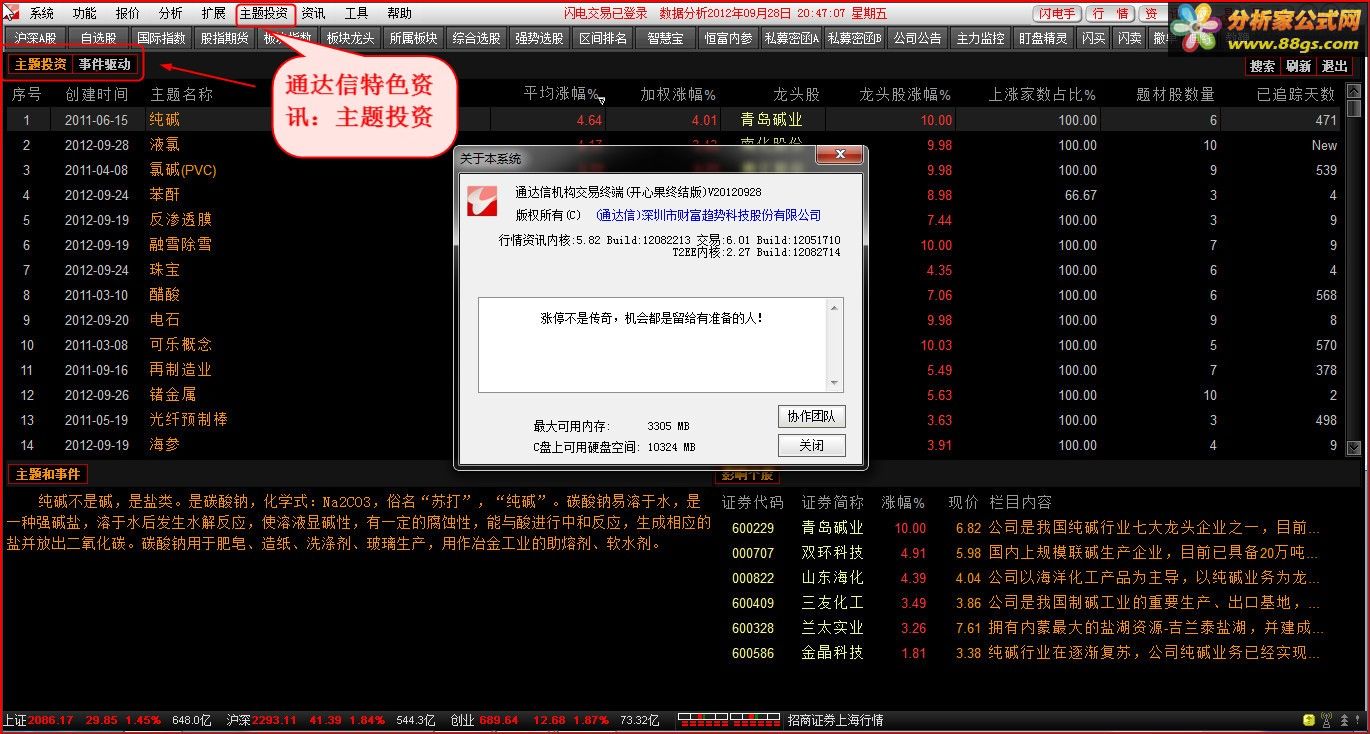Open 公司公告 from the toolbar
1370x734 pixels.
tap(917, 38)
